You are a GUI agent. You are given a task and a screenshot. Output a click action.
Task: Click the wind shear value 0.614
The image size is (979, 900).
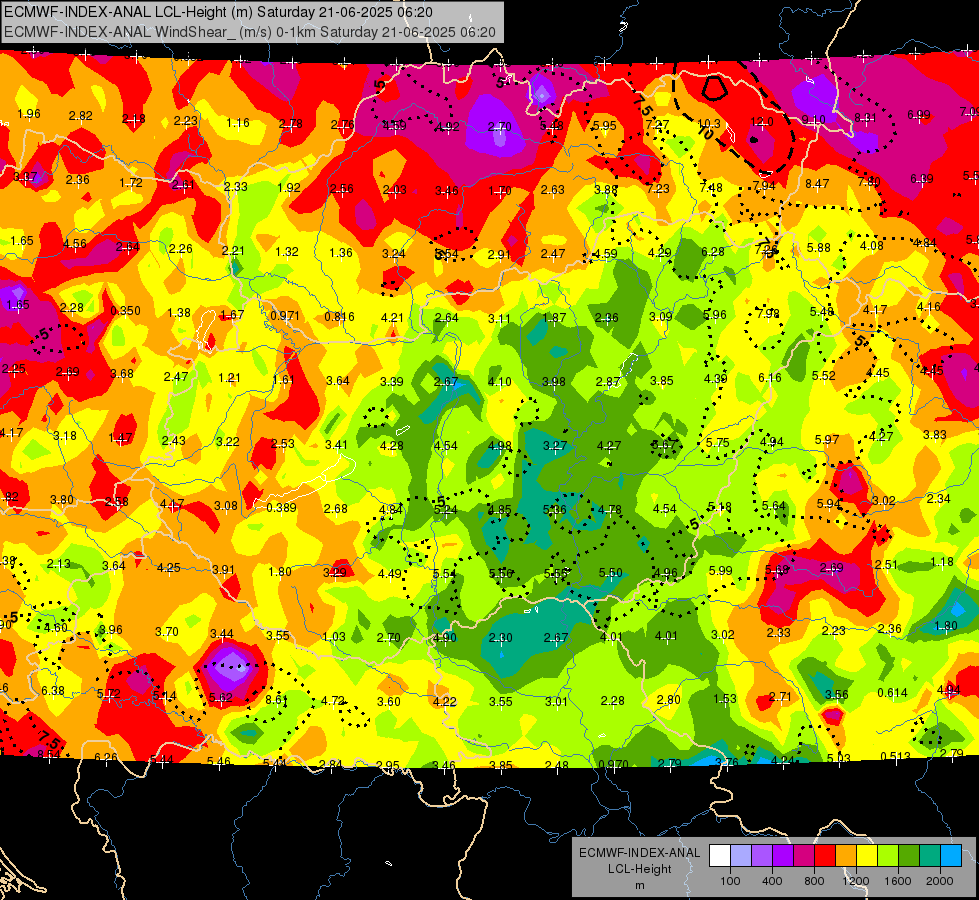pyautogui.click(x=893, y=692)
